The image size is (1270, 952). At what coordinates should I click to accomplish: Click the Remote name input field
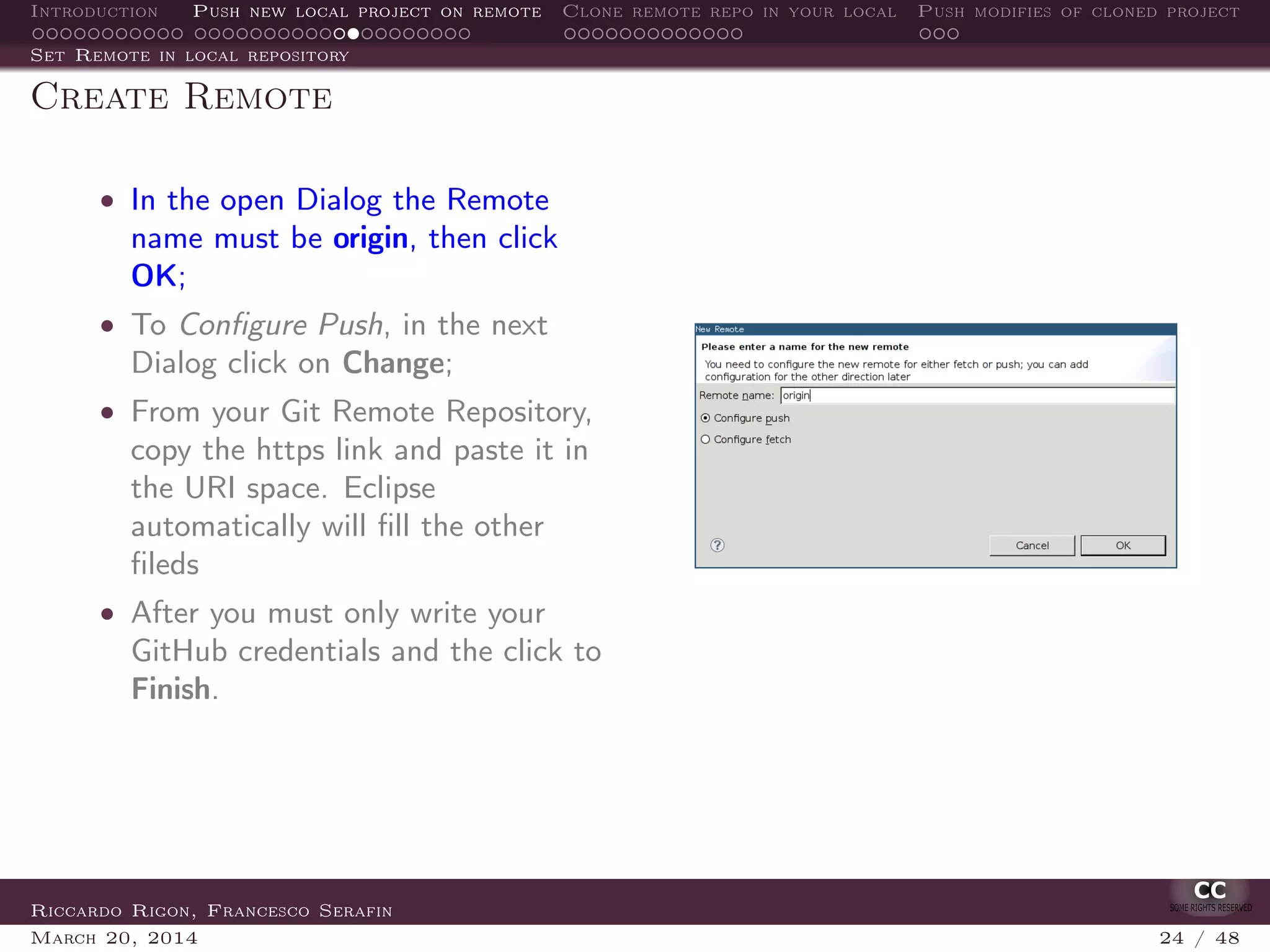(x=977, y=395)
